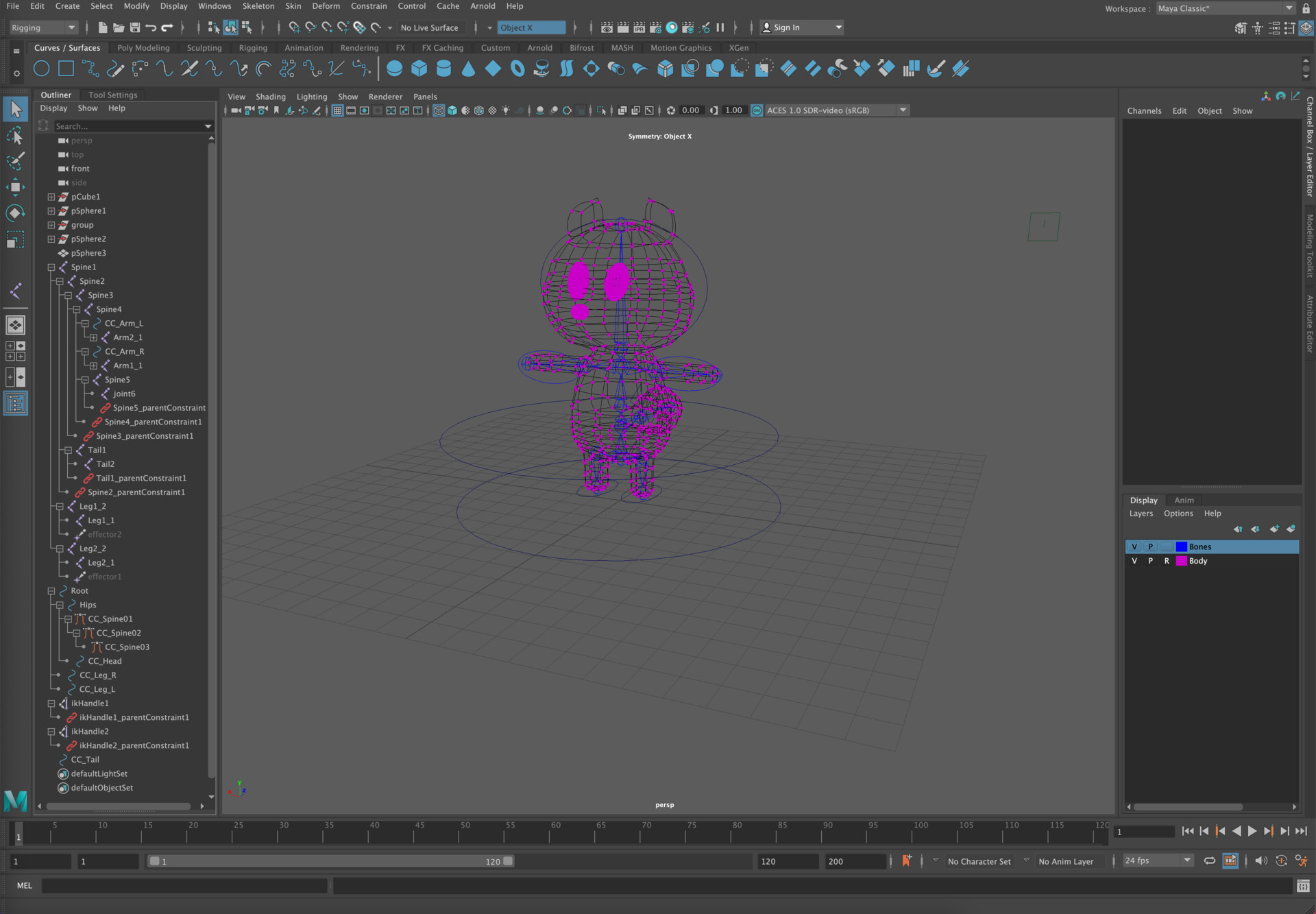The height and width of the screenshot is (914, 1316).
Task: Open the Skeleton menu
Action: pyautogui.click(x=258, y=6)
